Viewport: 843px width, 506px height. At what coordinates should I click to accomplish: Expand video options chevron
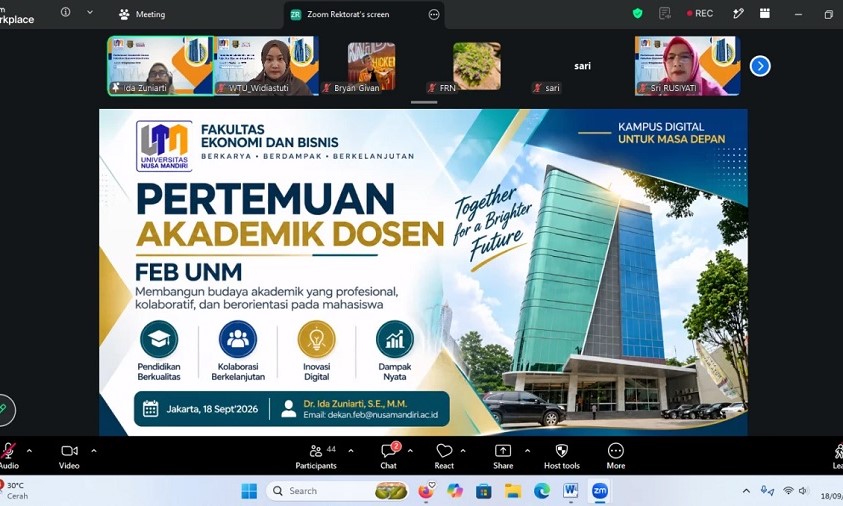pos(94,451)
